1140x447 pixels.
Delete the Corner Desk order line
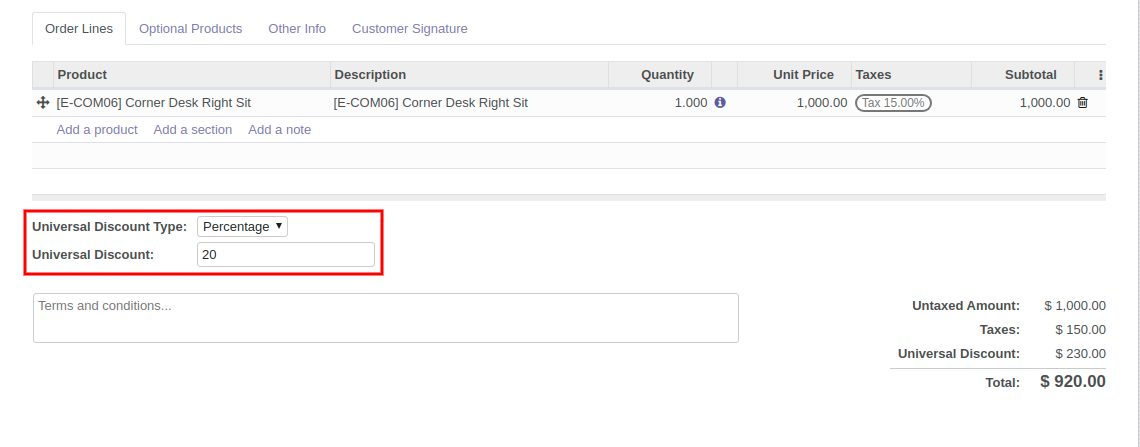1082,103
